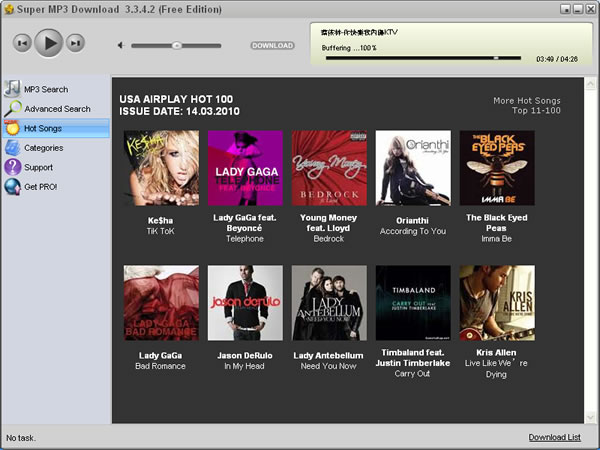Select Hot Songs in the sidebar

[x=56, y=128]
